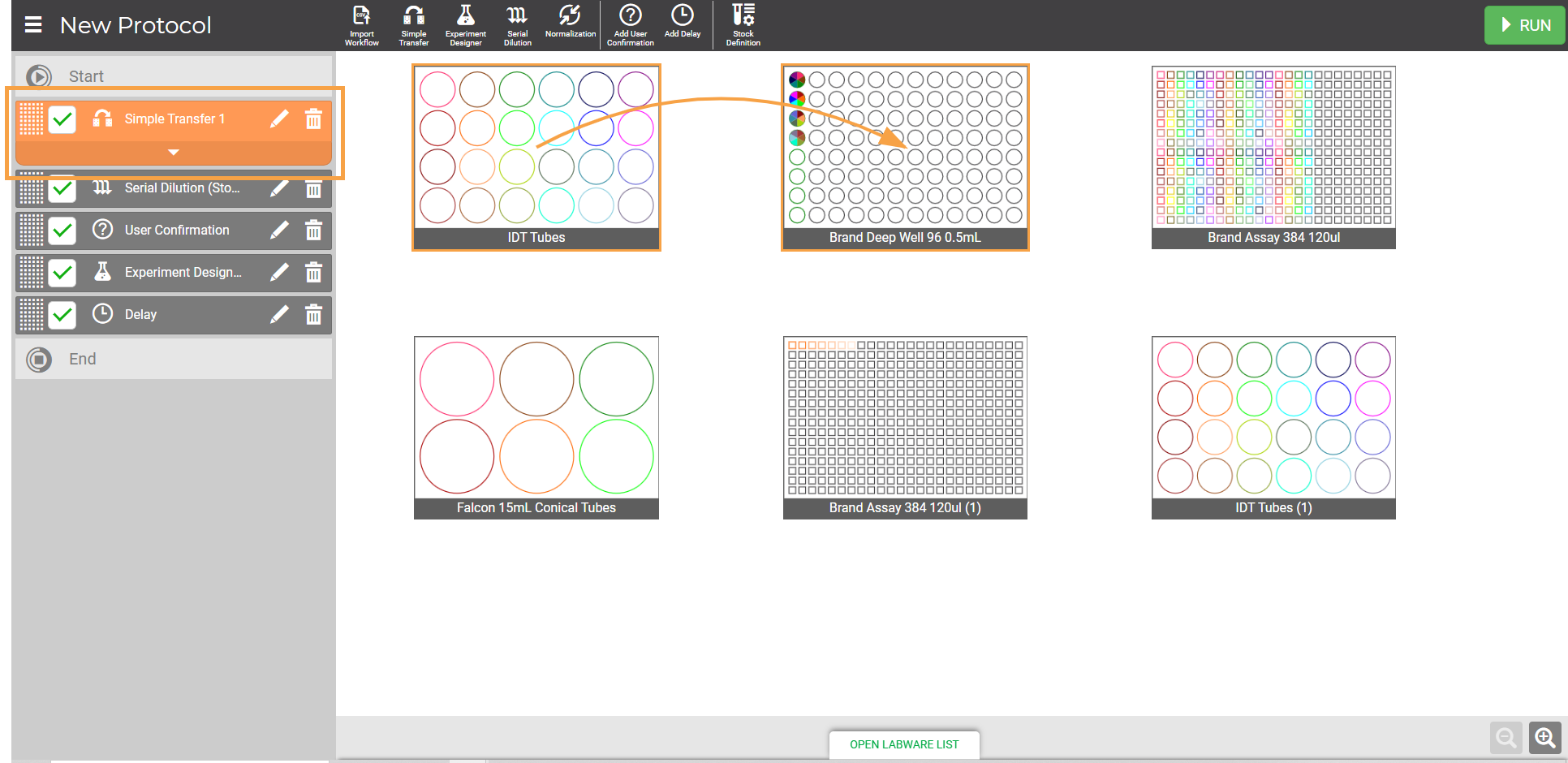The width and height of the screenshot is (1568, 763).
Task: Click drag handle of Delay step
Action: point(31,315)
